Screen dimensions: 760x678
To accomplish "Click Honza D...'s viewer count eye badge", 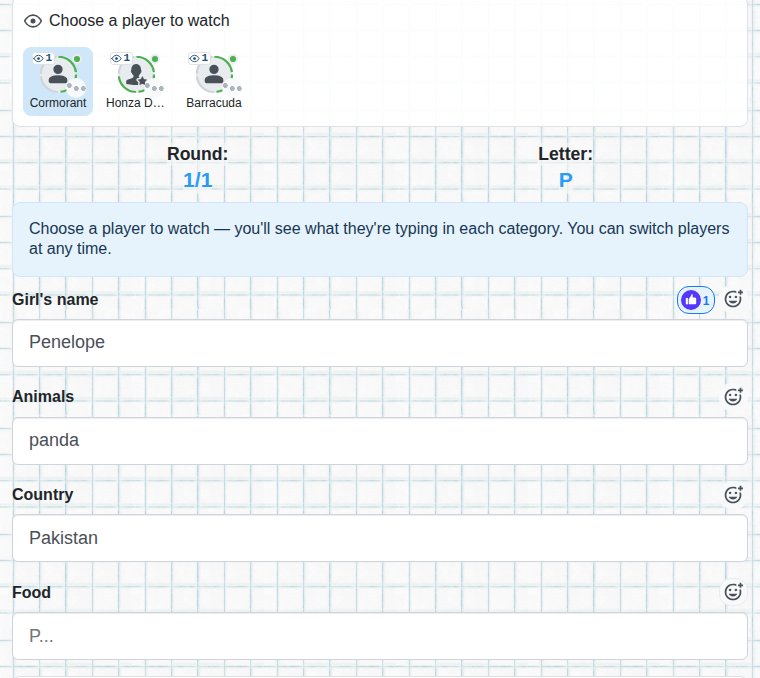I will (121, 58).
